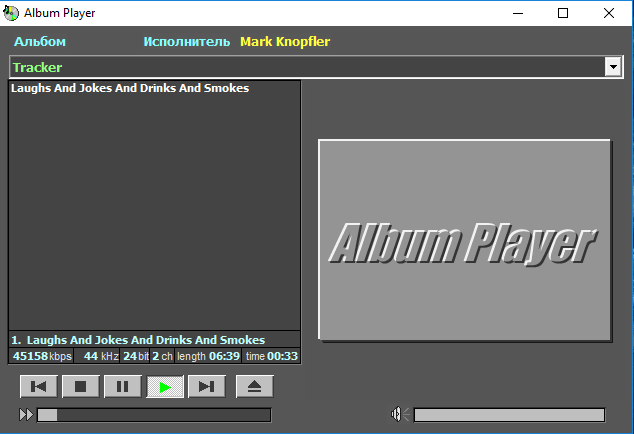The height and width of the screenshot is (434, 634).
Task: Click the 24 bit depth field
Action: pyautogui.click(x=135, y=356)
